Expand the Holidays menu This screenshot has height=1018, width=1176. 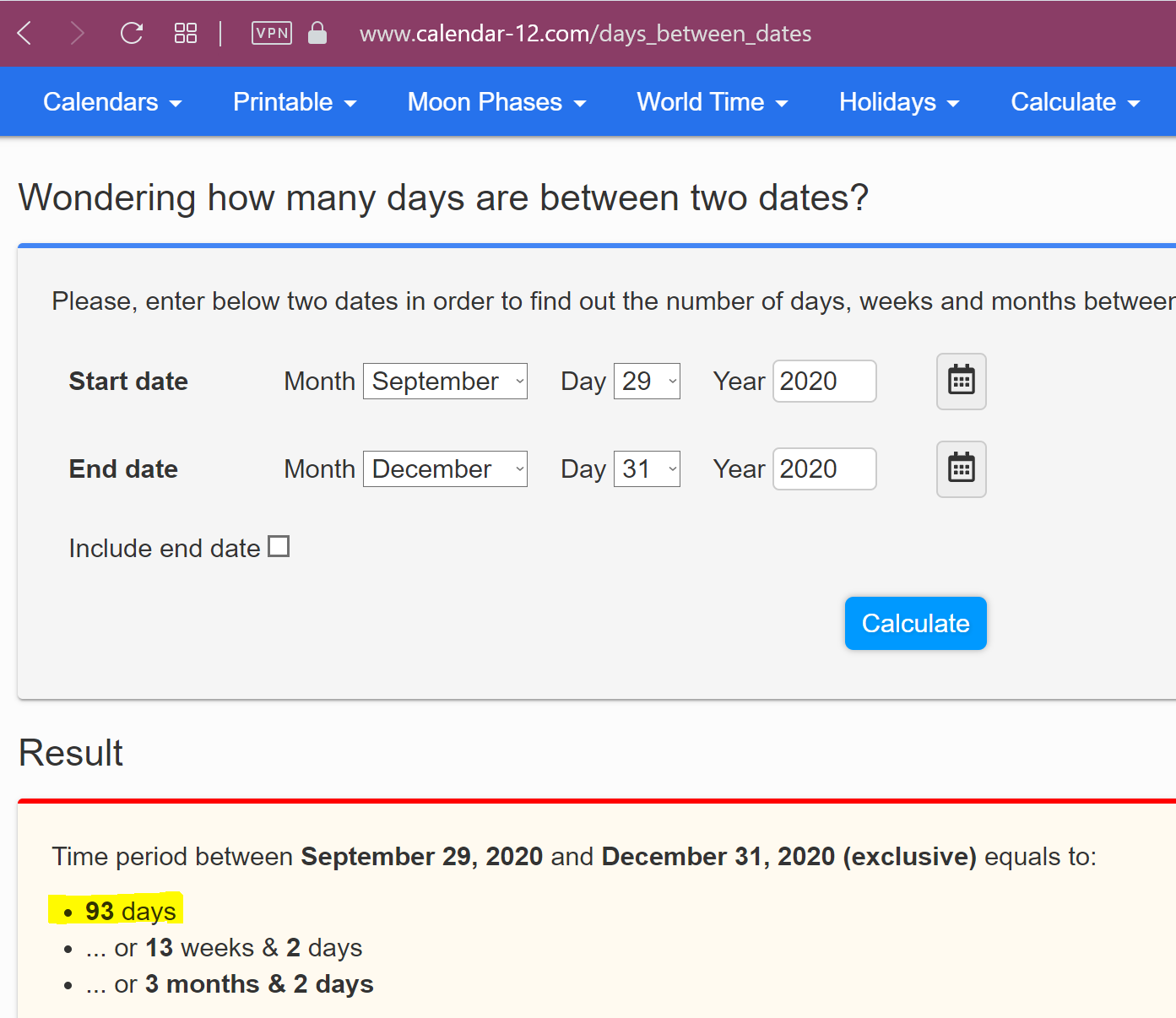pos(899,102)
